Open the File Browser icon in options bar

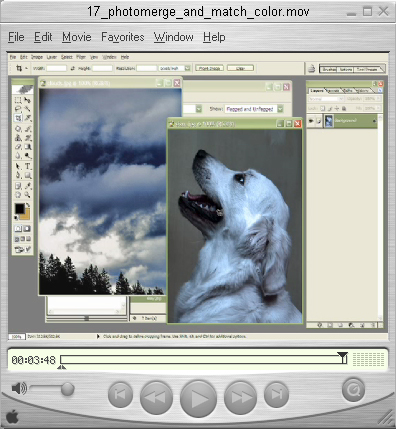(311, 69)
